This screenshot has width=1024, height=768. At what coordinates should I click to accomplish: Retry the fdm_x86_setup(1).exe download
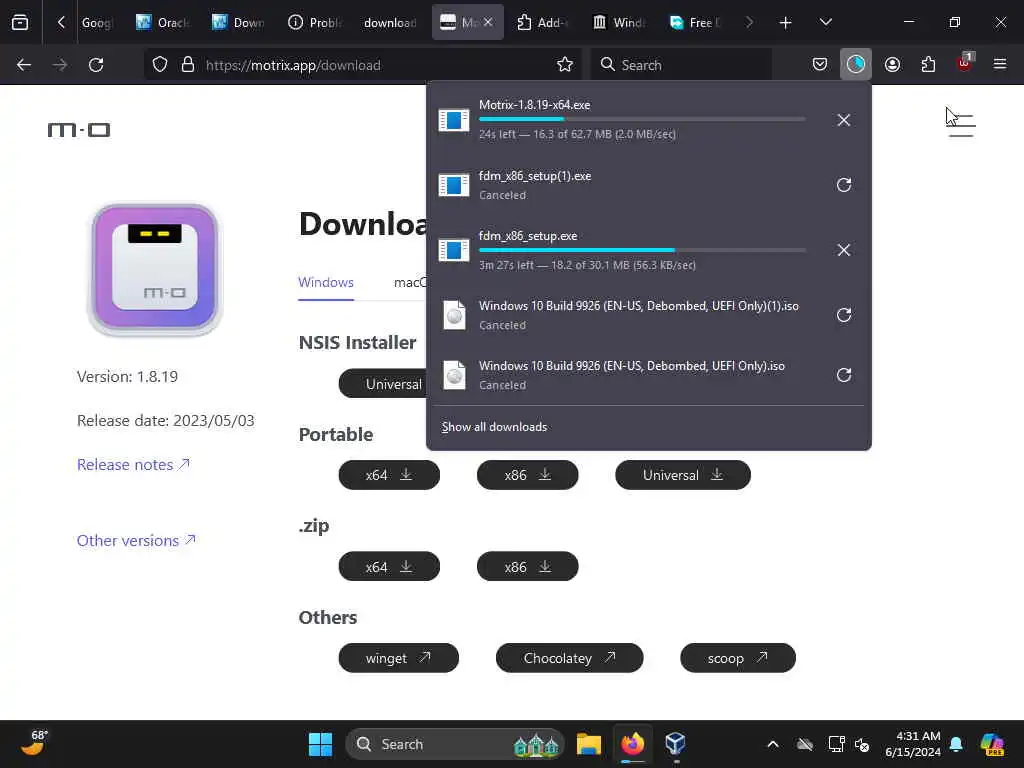(x=843, y=185)
